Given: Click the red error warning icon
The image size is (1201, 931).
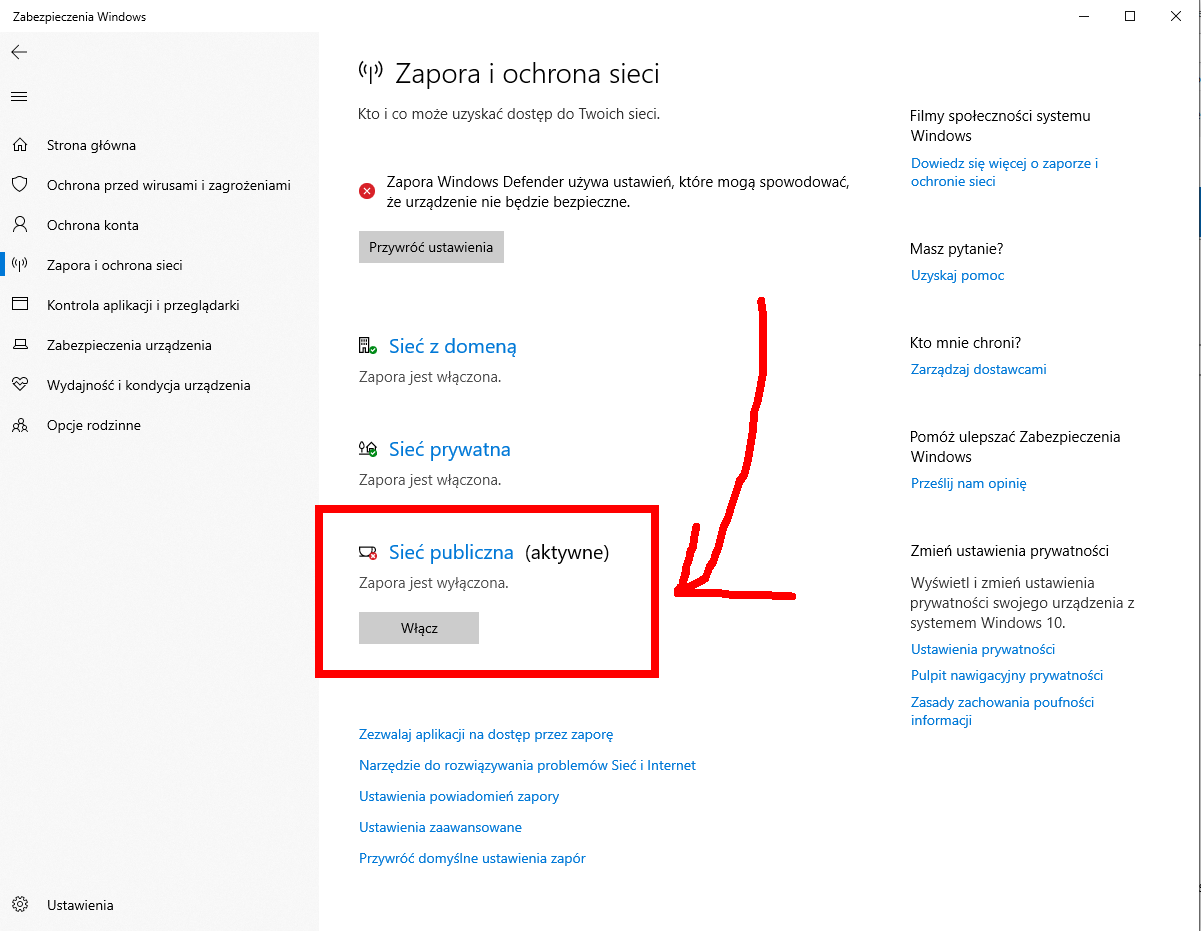Looking at the screenshot, I should (367, 191).
